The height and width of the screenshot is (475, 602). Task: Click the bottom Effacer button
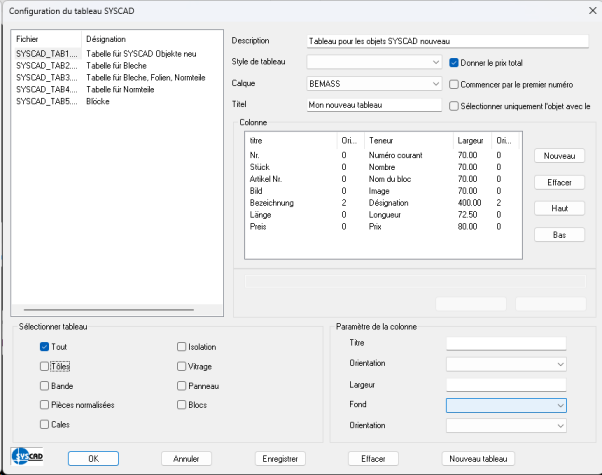(x=373, y=458)
